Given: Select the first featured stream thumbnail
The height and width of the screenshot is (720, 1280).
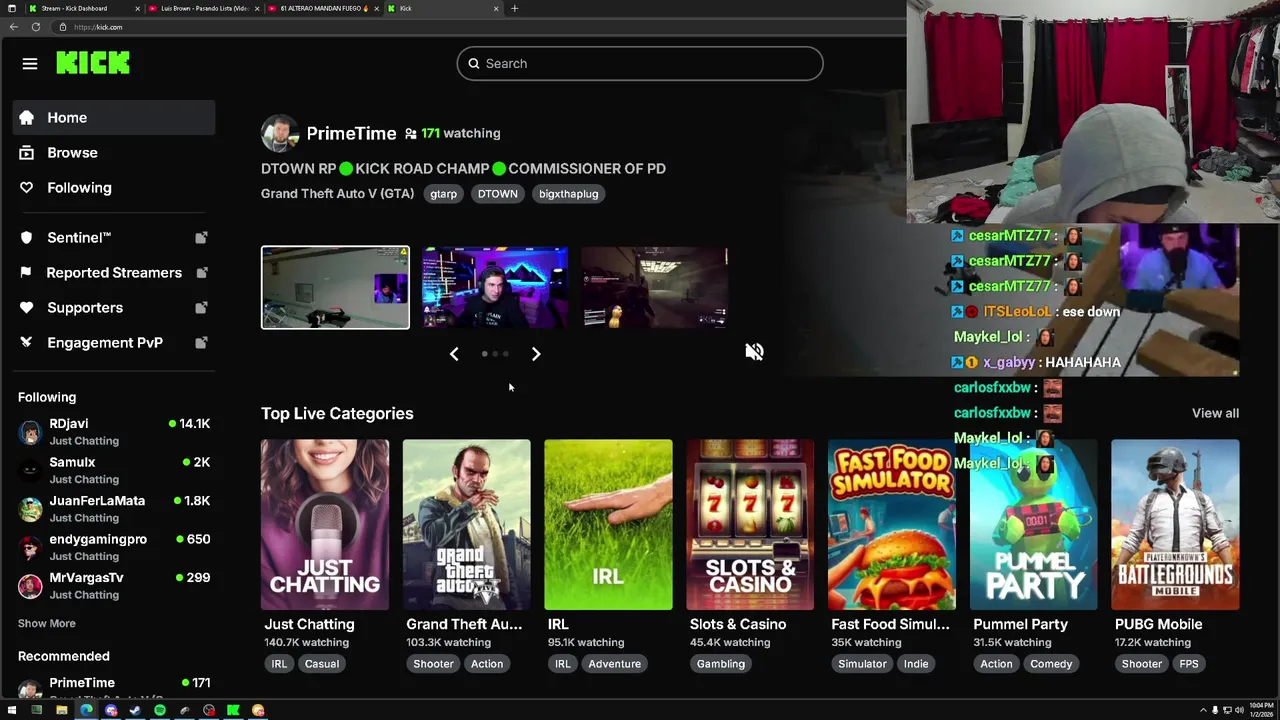Looking at the screenshot, I should point(335,288).
